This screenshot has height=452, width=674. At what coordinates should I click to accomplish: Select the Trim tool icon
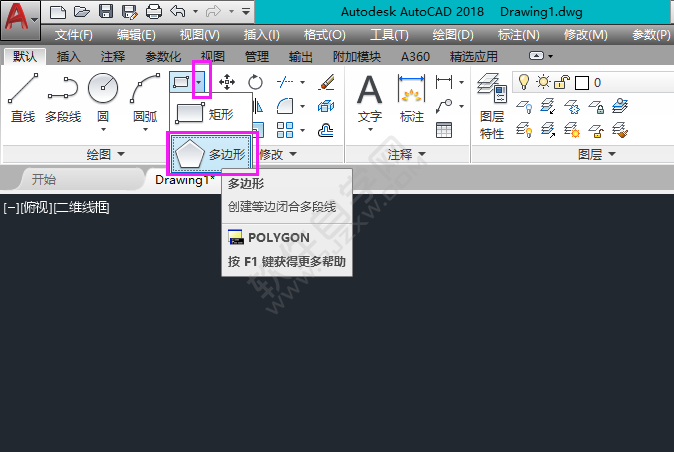285,82
